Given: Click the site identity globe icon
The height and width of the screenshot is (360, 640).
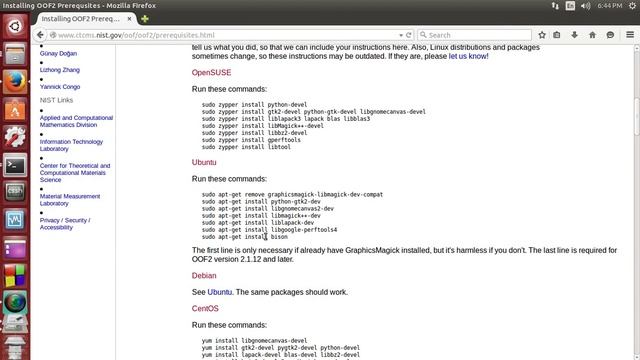Looking at the screenshot, I should 53,35.
